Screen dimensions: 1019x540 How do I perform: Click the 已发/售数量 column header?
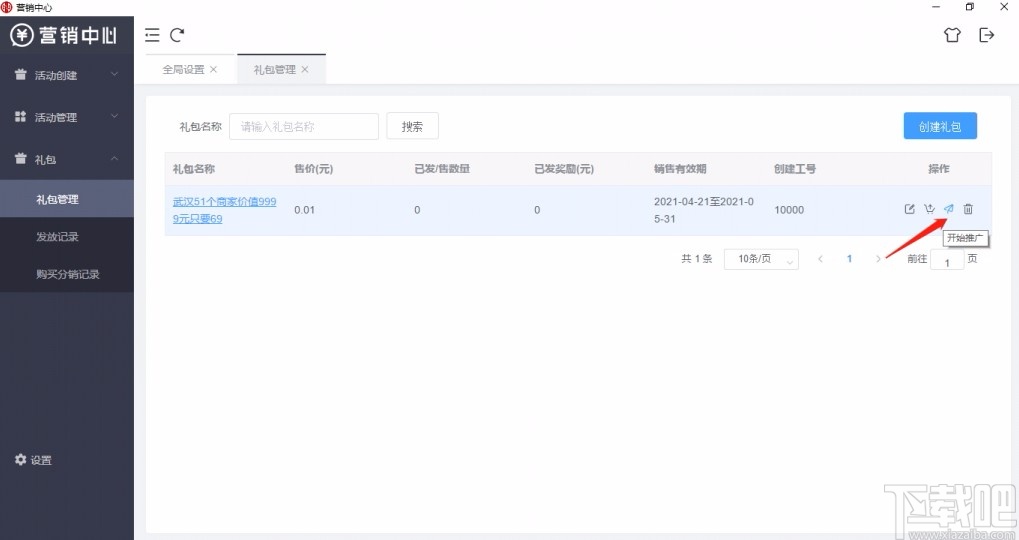coord(442,169)
